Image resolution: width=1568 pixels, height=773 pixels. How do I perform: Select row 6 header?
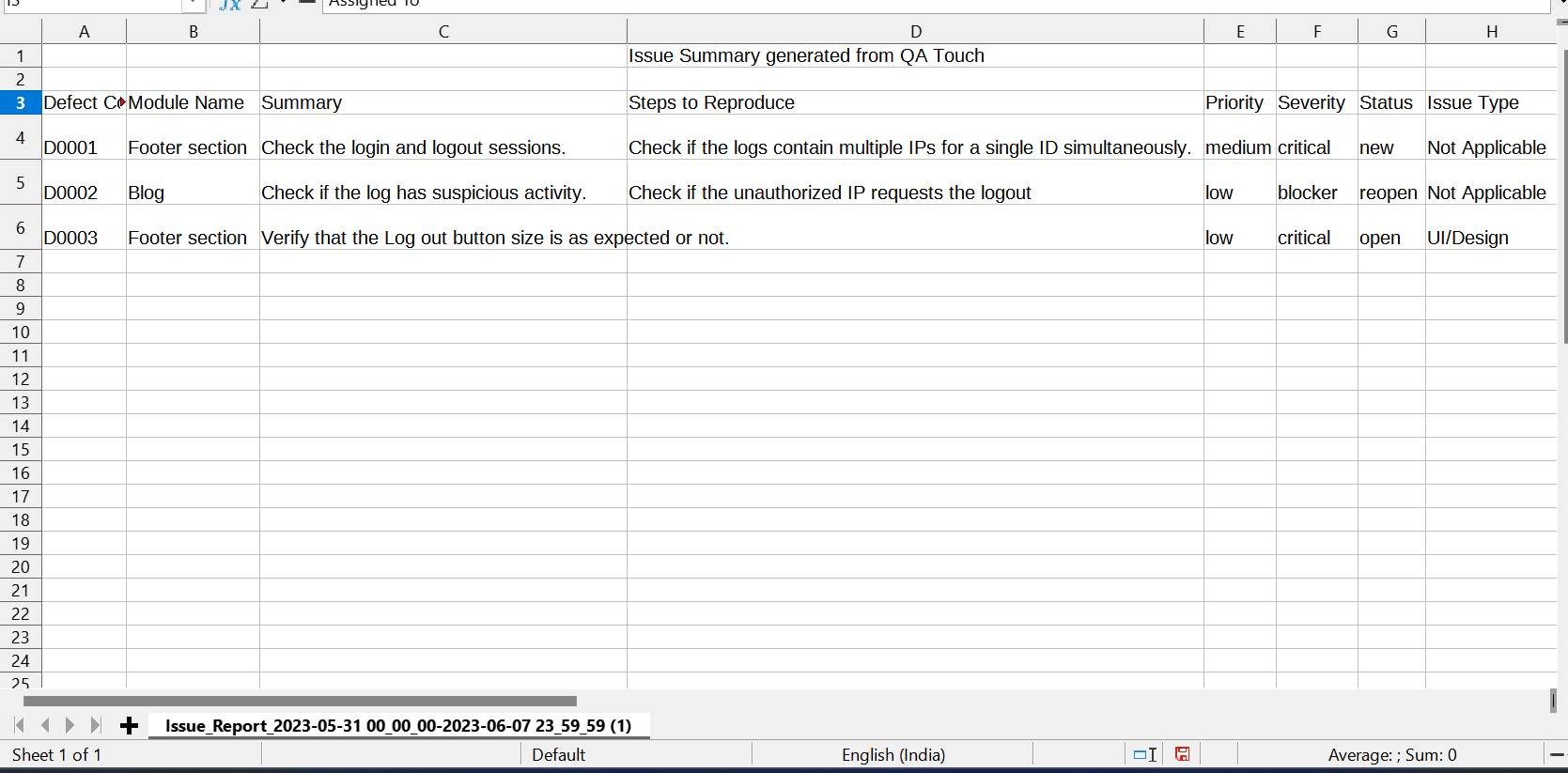coord(21,227)
